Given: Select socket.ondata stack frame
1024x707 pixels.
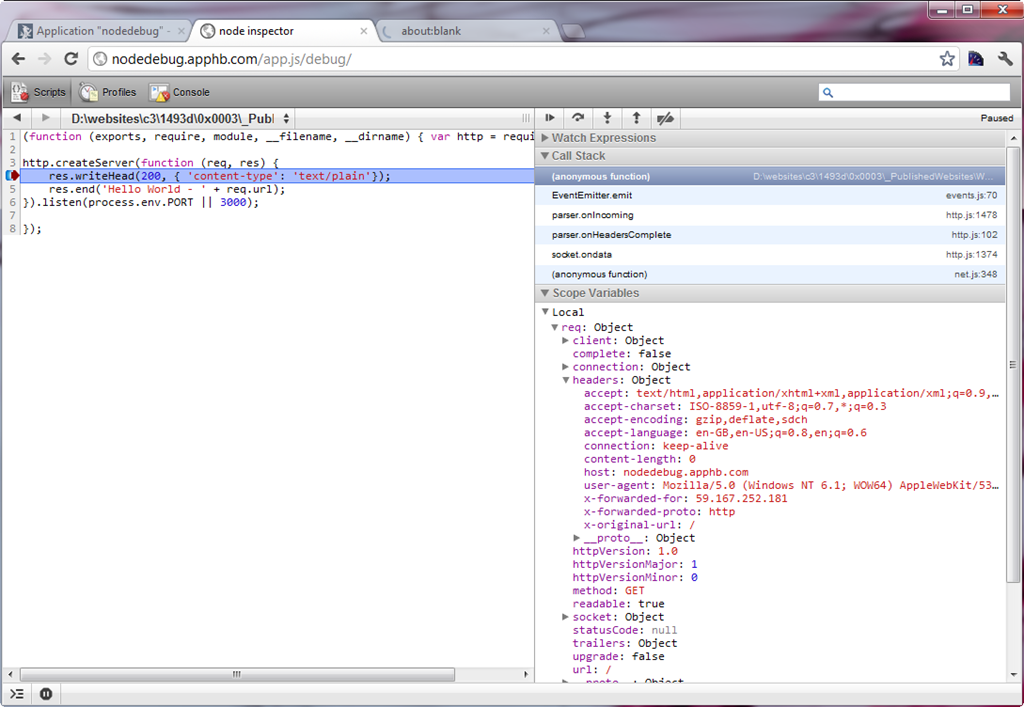Looking at the screenshot, I should [x=769, y=255].
